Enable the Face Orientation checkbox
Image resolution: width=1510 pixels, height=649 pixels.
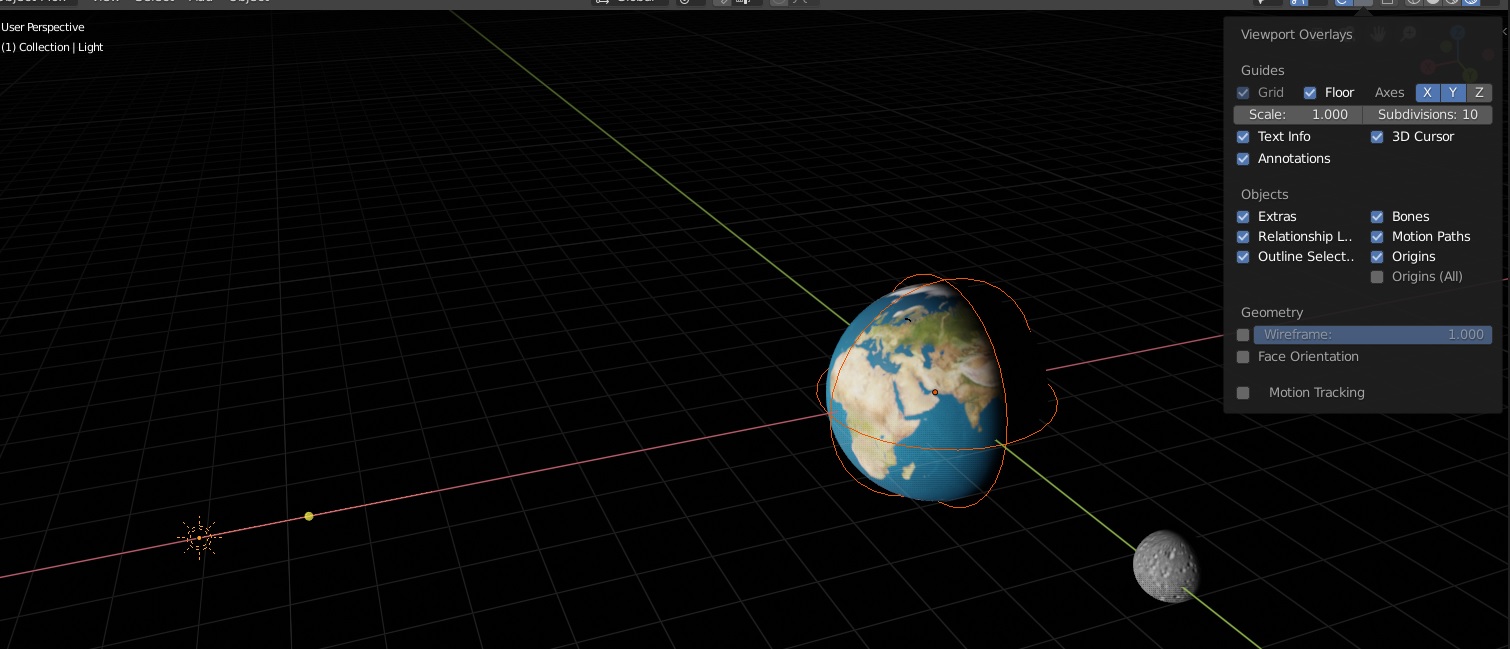(1243, 357)
